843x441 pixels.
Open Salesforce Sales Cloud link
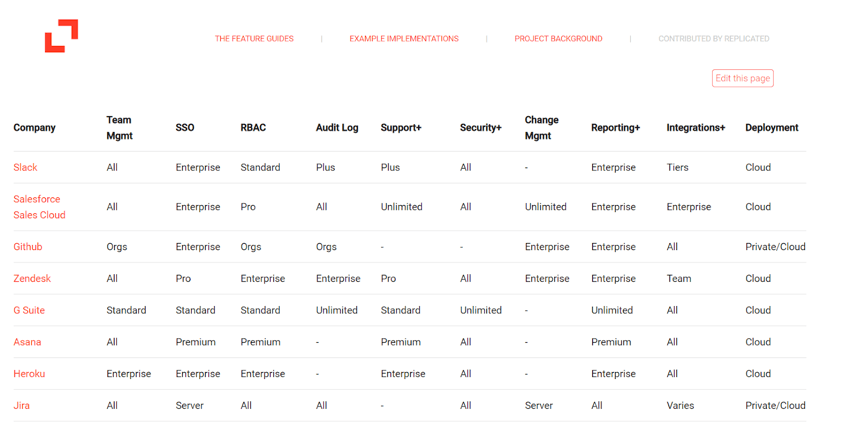(x=39, y=207)
